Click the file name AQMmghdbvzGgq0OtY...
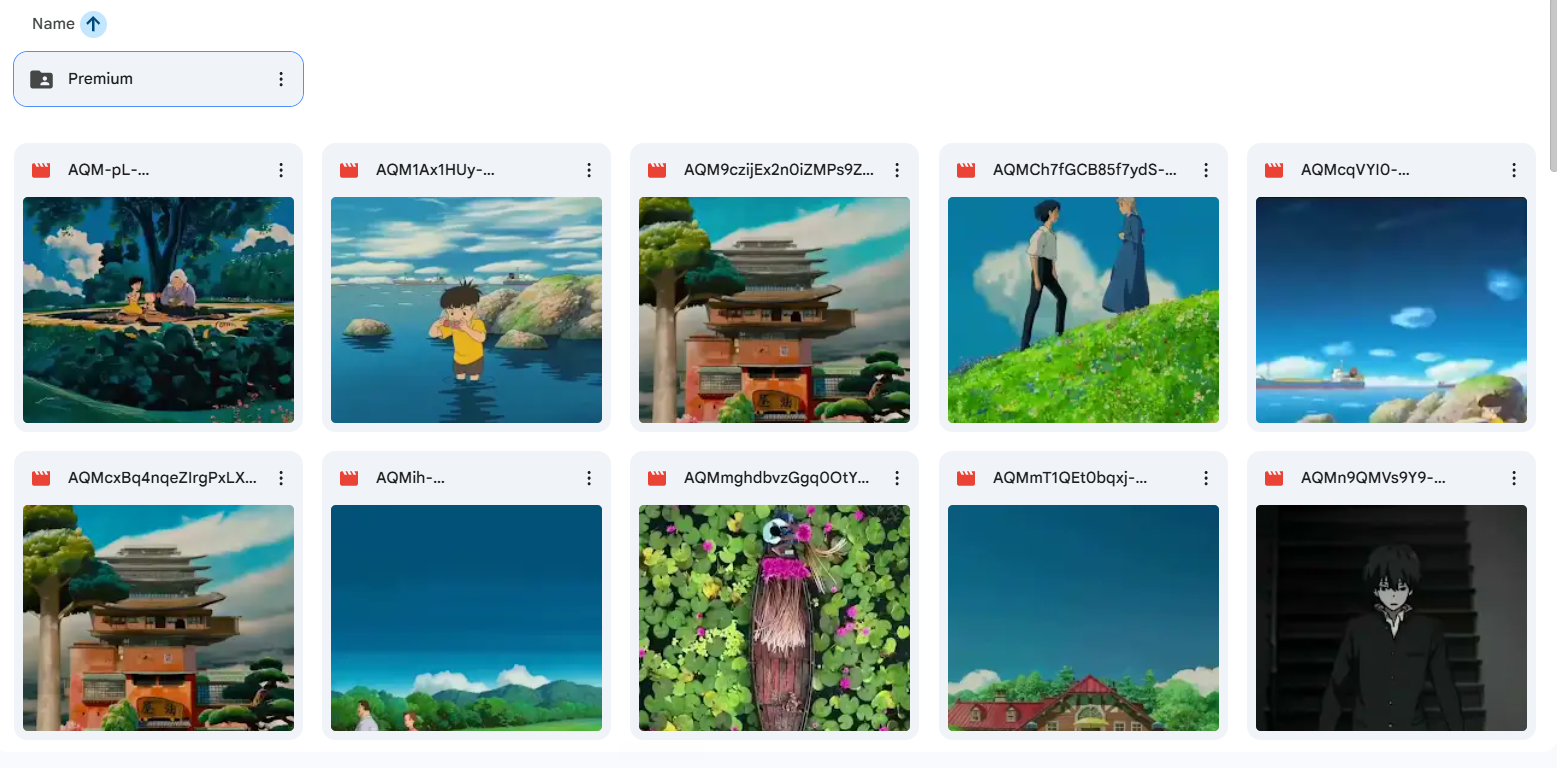Image resolution: width=1557 pixels, height=768 pixels. click(x=777, y=478)
